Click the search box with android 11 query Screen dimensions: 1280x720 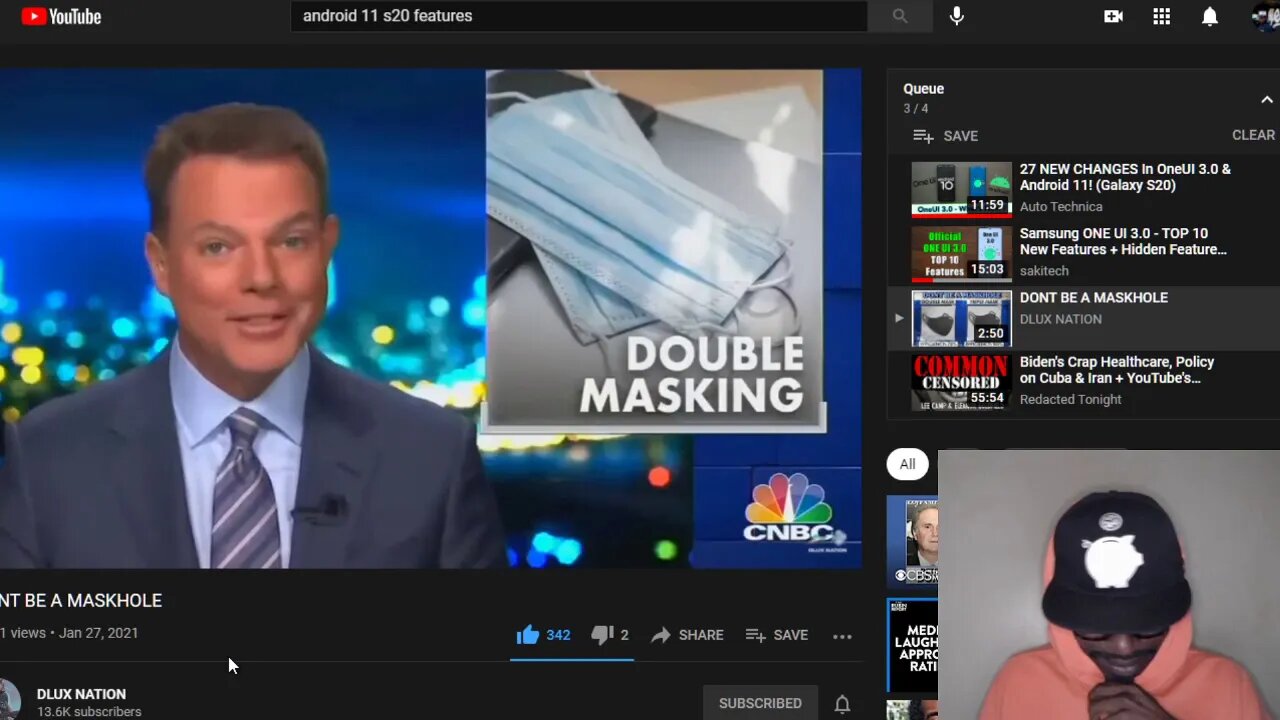[579, 16]
